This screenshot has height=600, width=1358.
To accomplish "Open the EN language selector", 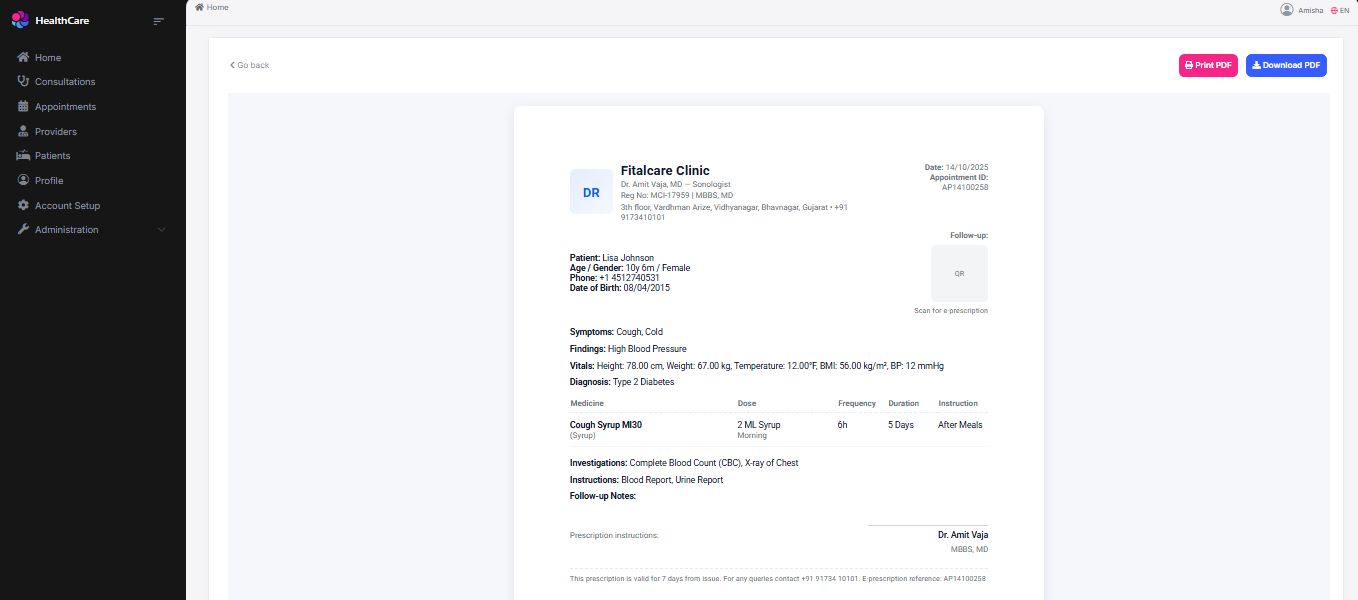I will (x=1340, y=10).
